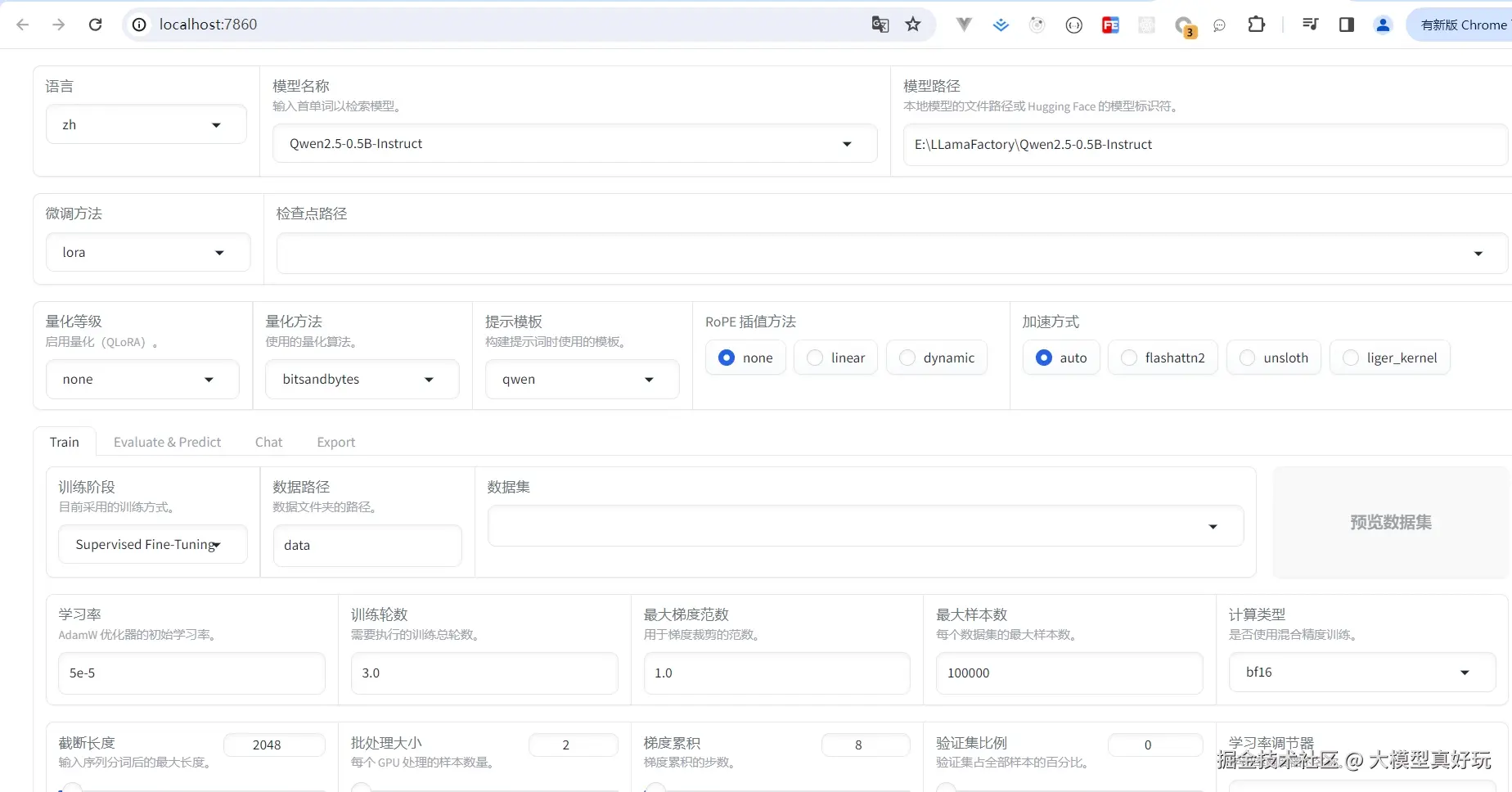Open the chat bubble extension icon
1512x792 pixels.
click(1220, 25)
